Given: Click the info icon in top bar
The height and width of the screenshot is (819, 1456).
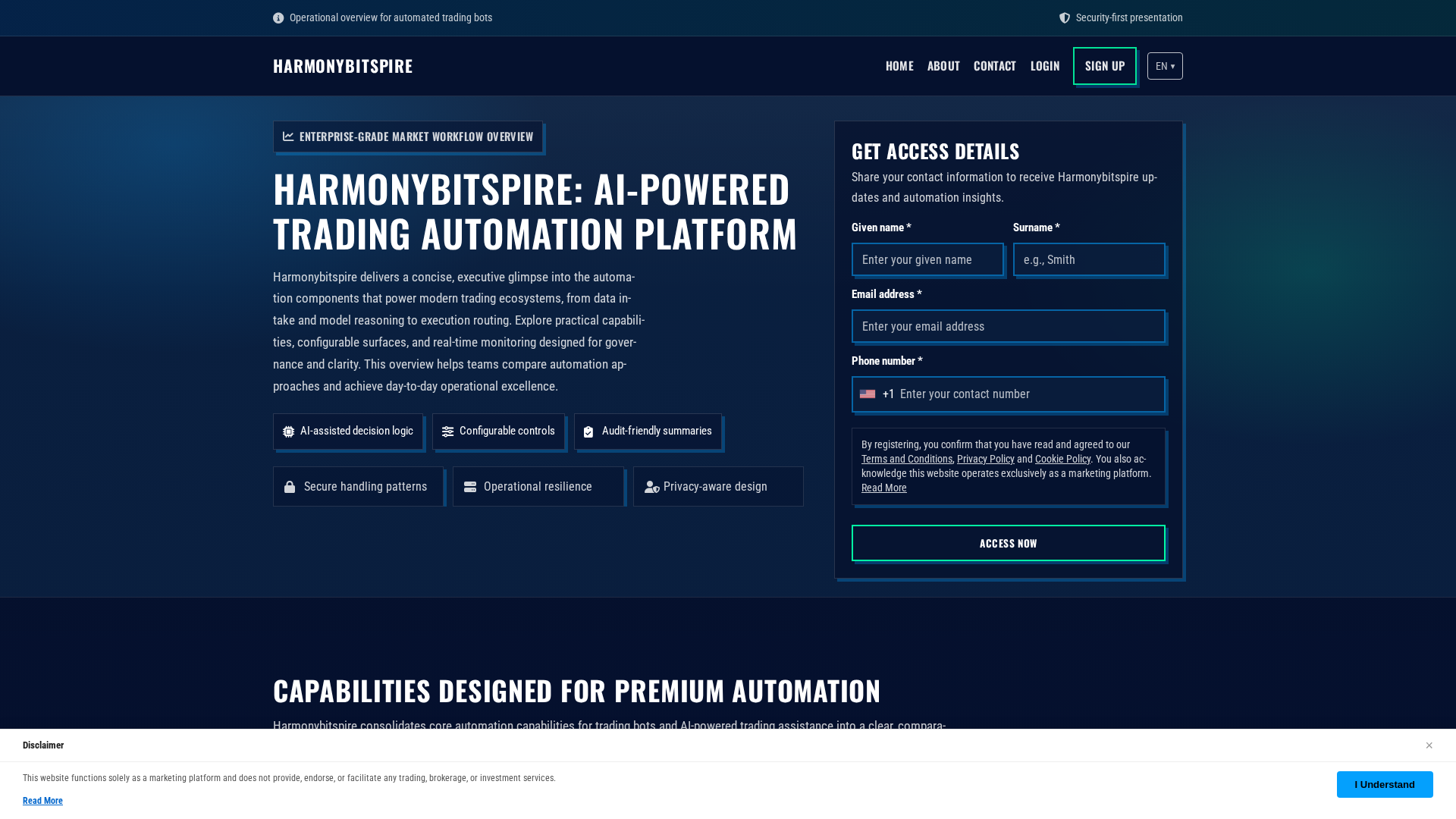Looking at the screenshot, I should click(x=278, y=18).
